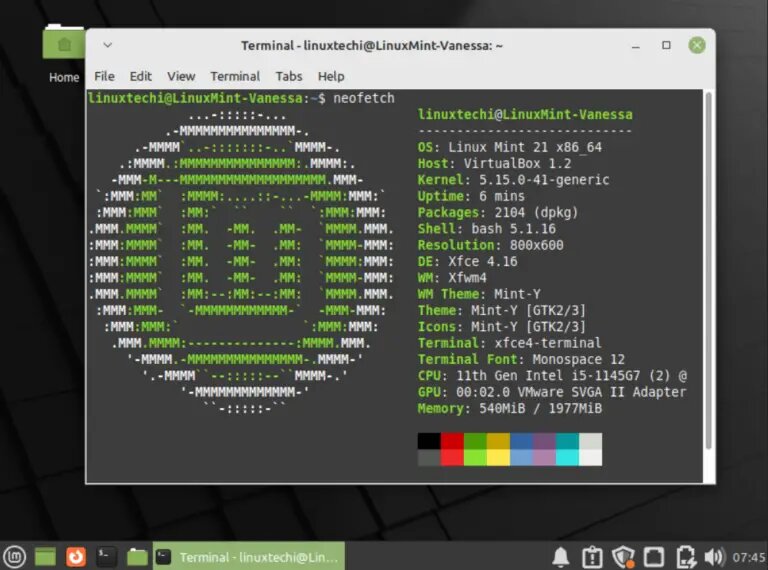This screenshot has width=768, height=570.
Task: Click the bright cyan color block
Action: pyautogui.click(x=567, y=457)
